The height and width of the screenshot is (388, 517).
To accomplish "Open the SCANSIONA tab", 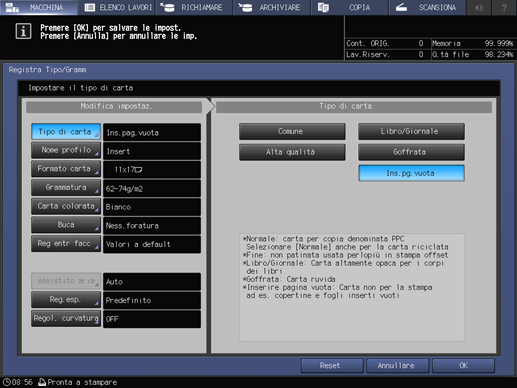I will click(427, 7).
